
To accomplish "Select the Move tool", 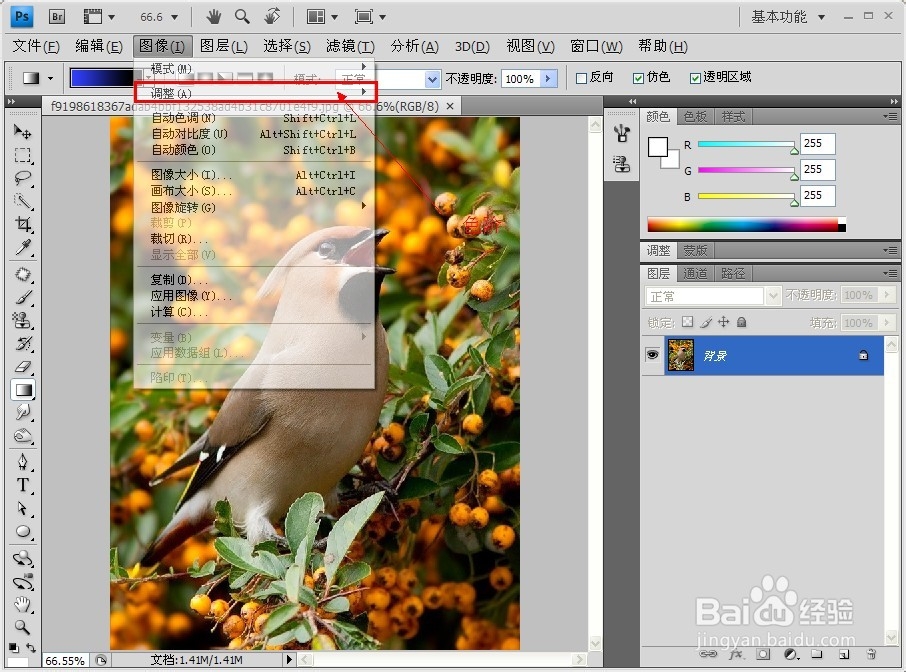I will click(x=23, y=132).
